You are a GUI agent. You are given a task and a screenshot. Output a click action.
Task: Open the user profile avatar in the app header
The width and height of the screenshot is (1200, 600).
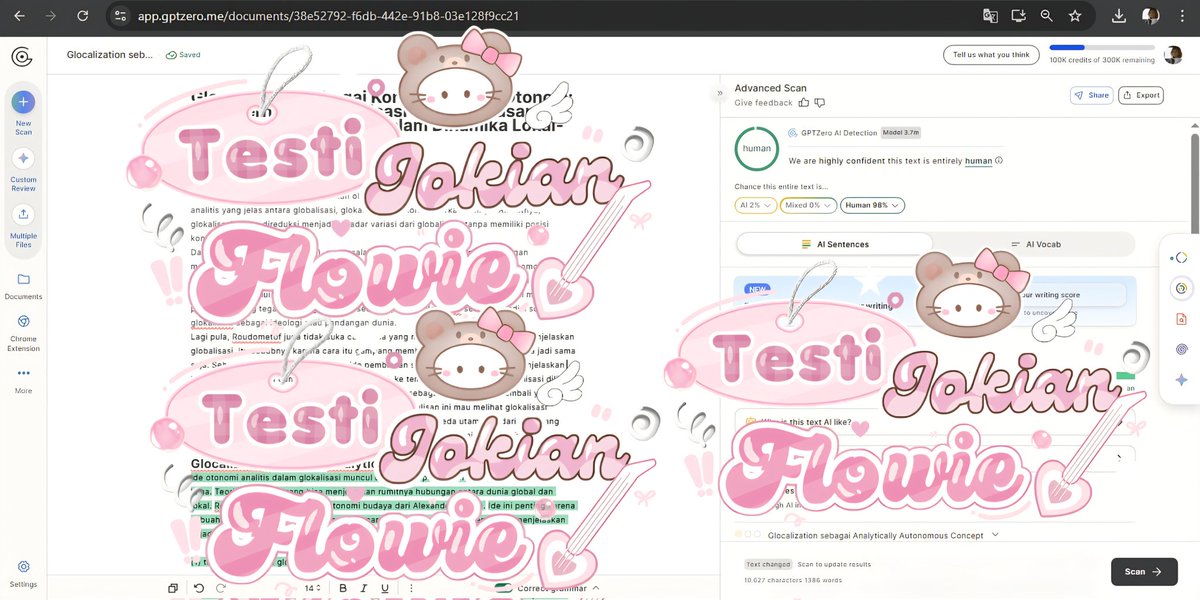1173,55
